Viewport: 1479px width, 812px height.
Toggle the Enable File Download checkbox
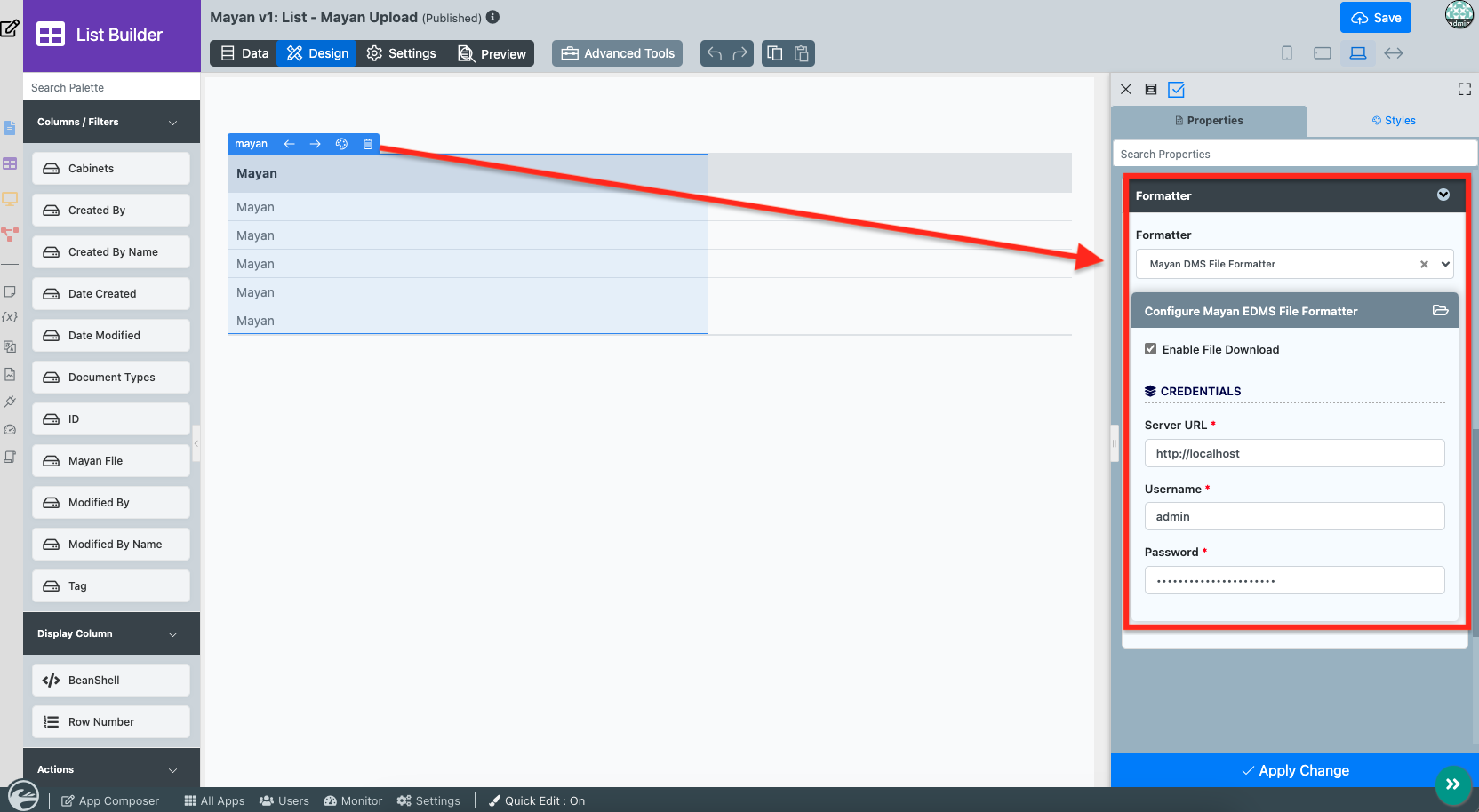1151,349
